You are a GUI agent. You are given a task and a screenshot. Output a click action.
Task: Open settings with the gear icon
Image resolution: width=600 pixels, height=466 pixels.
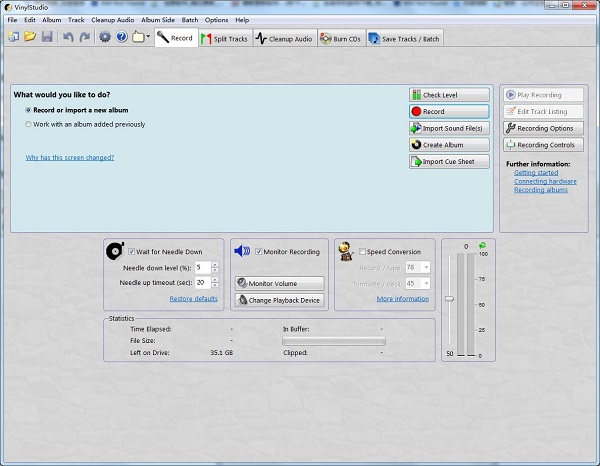[x=105, y=38]
